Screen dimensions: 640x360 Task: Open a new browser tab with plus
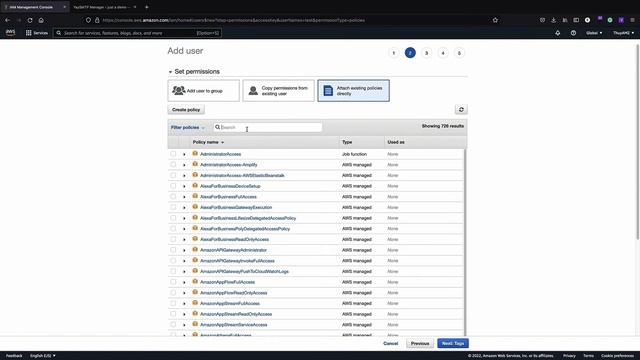(147, 7)
